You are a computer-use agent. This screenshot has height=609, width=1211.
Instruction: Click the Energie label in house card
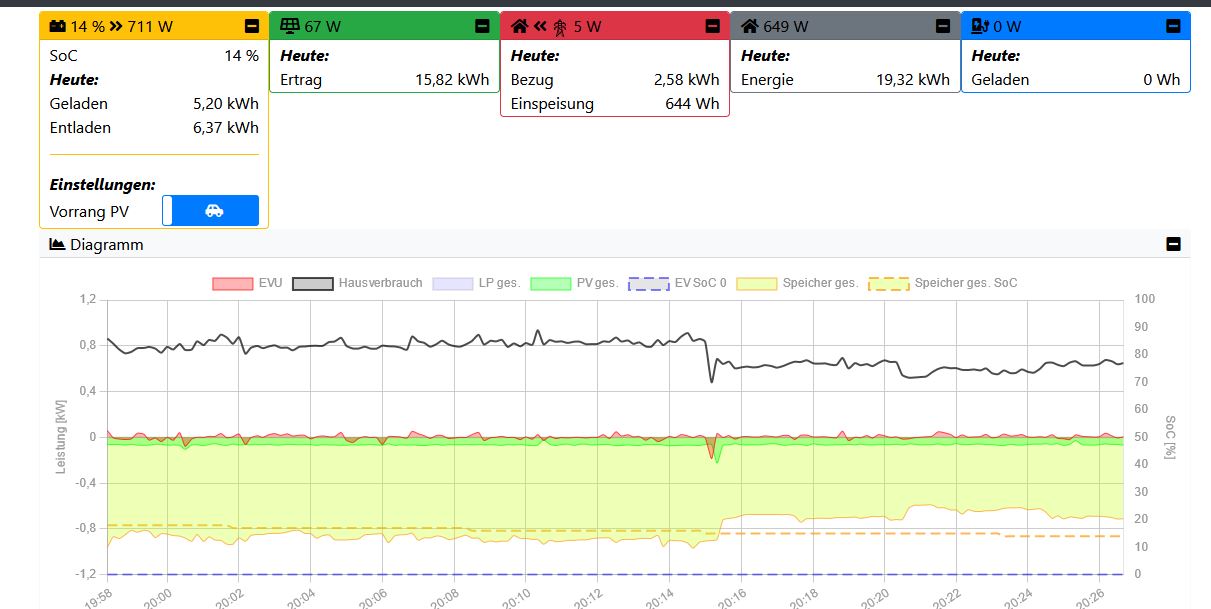click(767, 80)
